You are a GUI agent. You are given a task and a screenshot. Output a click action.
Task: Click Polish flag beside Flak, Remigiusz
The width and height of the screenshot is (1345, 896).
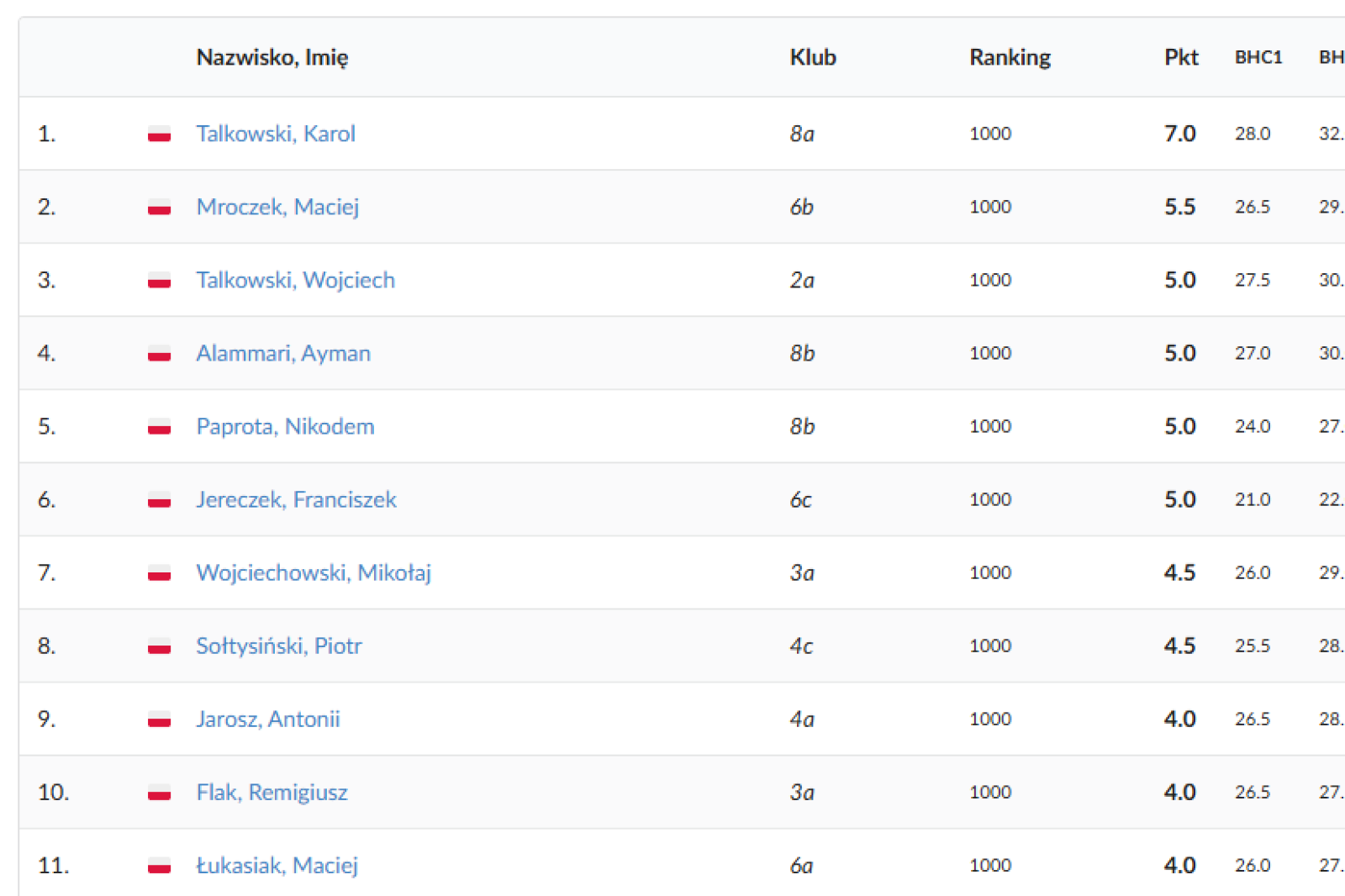[160, 793]
